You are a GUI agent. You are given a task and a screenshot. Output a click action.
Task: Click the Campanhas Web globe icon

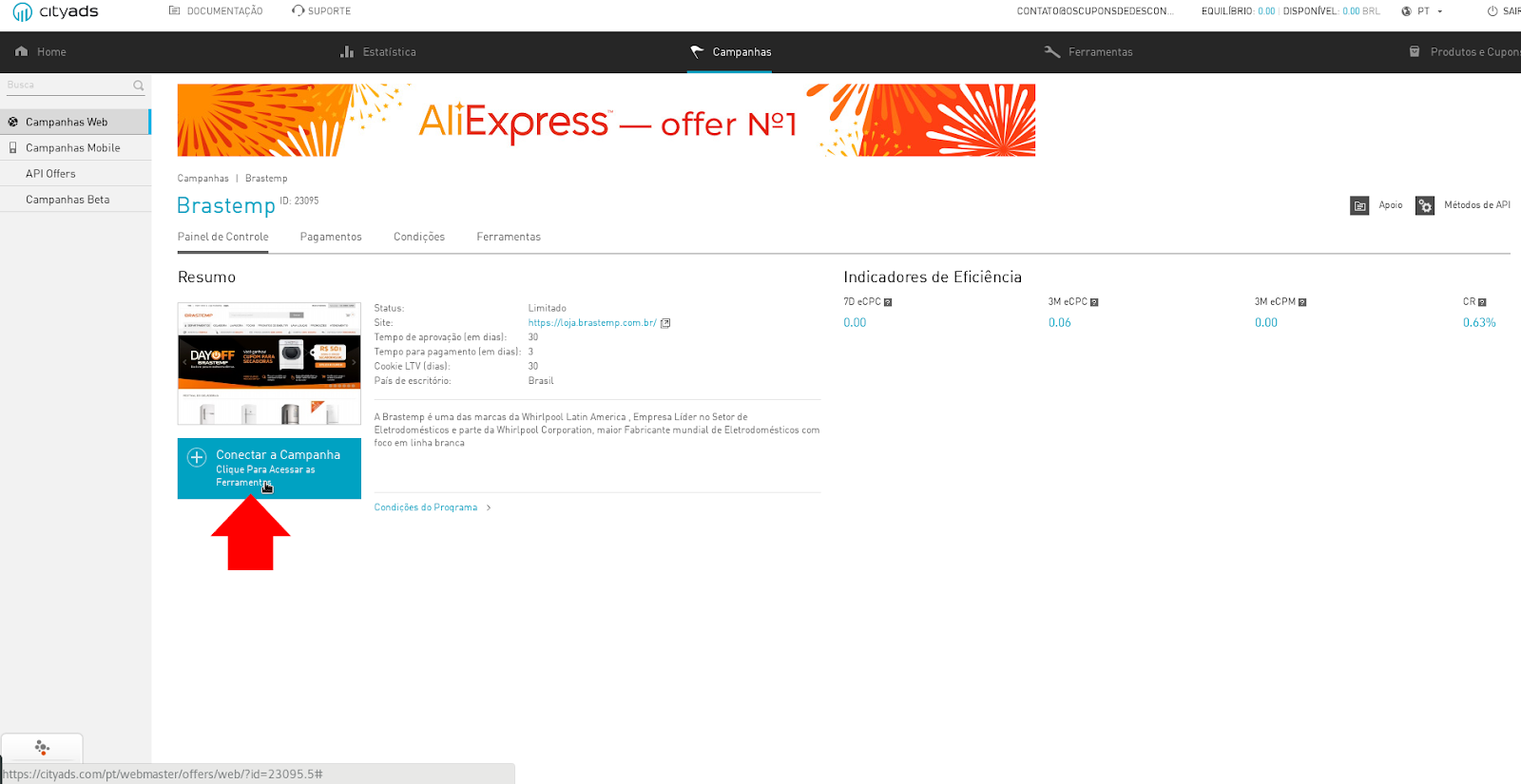(x=13, y=122)
